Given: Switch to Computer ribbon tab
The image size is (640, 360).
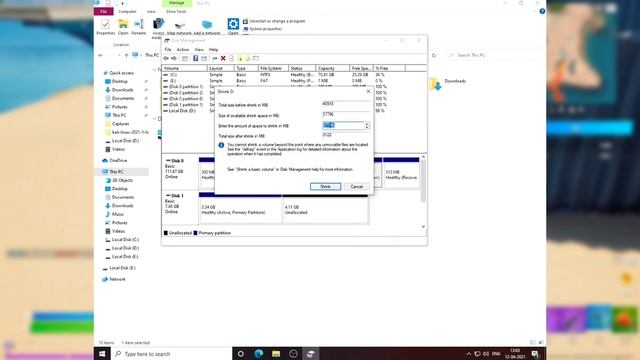Looking at the screenshot, I should pyautogui.click(x=127, y=11).
